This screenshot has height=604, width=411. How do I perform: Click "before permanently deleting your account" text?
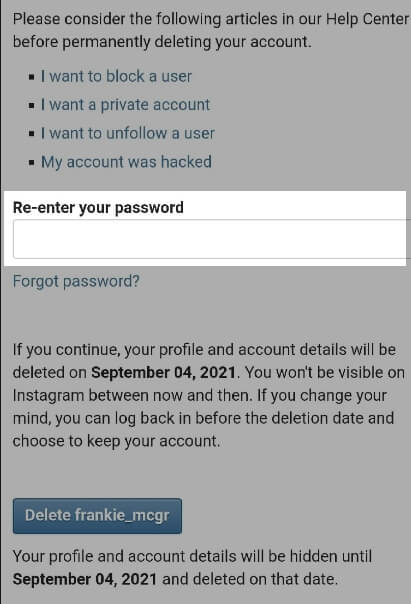pyautogui.click(x=162, y=42)
